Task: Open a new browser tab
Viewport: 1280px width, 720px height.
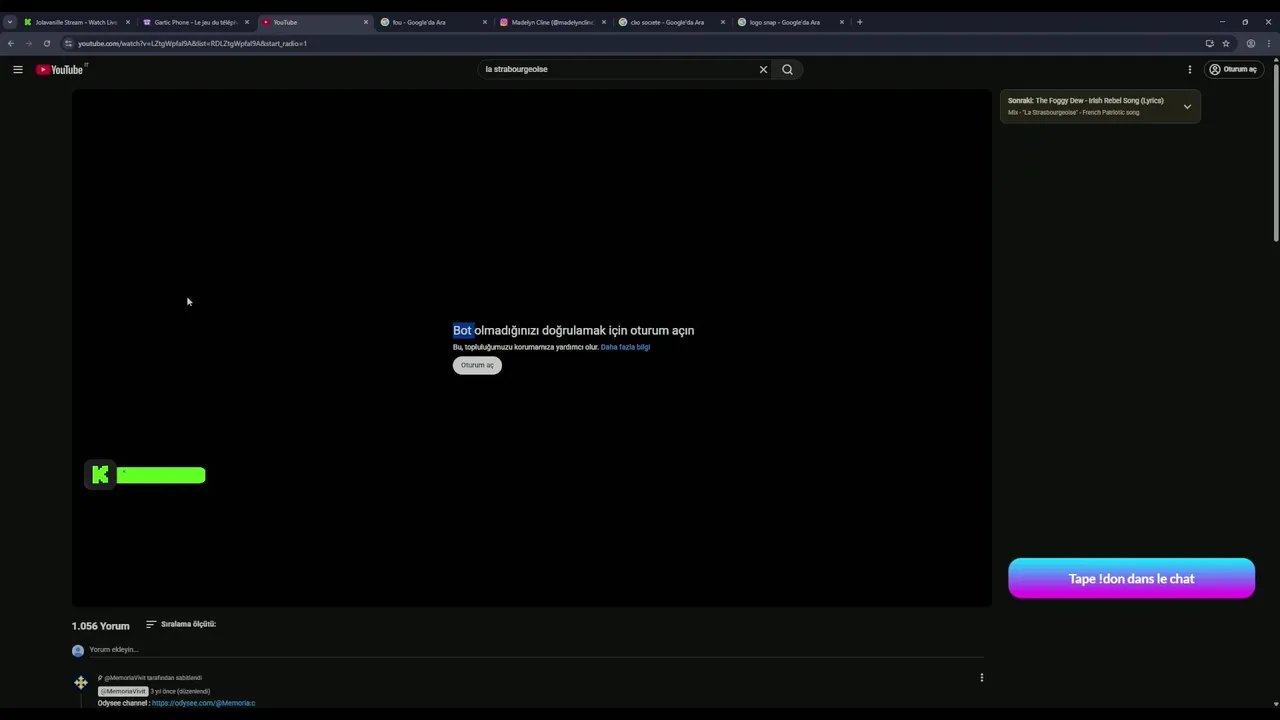Action: tap(860, 22)
